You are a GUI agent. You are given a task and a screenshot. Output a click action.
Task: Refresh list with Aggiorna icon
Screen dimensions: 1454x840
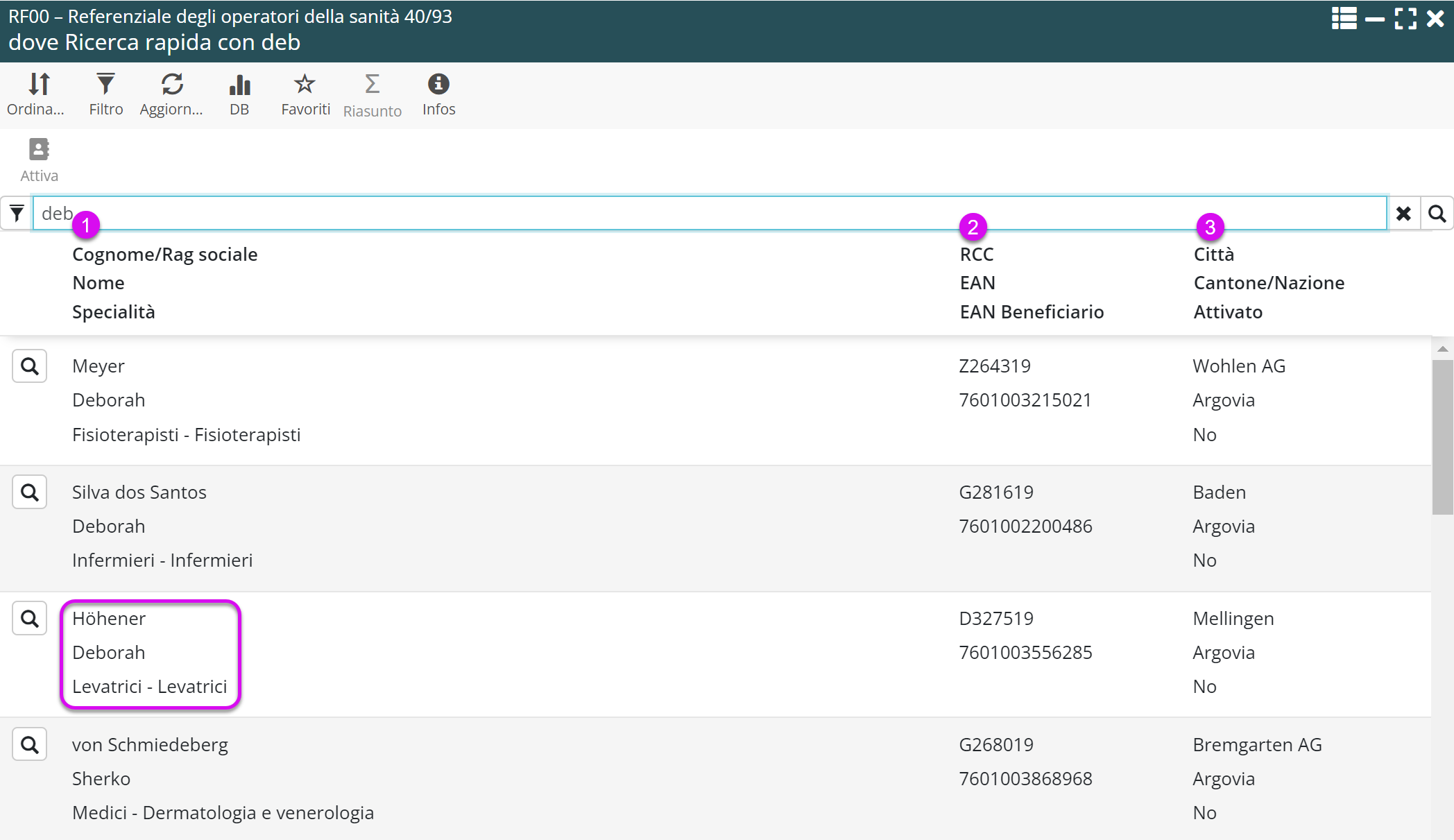click(x=172, y=85)
